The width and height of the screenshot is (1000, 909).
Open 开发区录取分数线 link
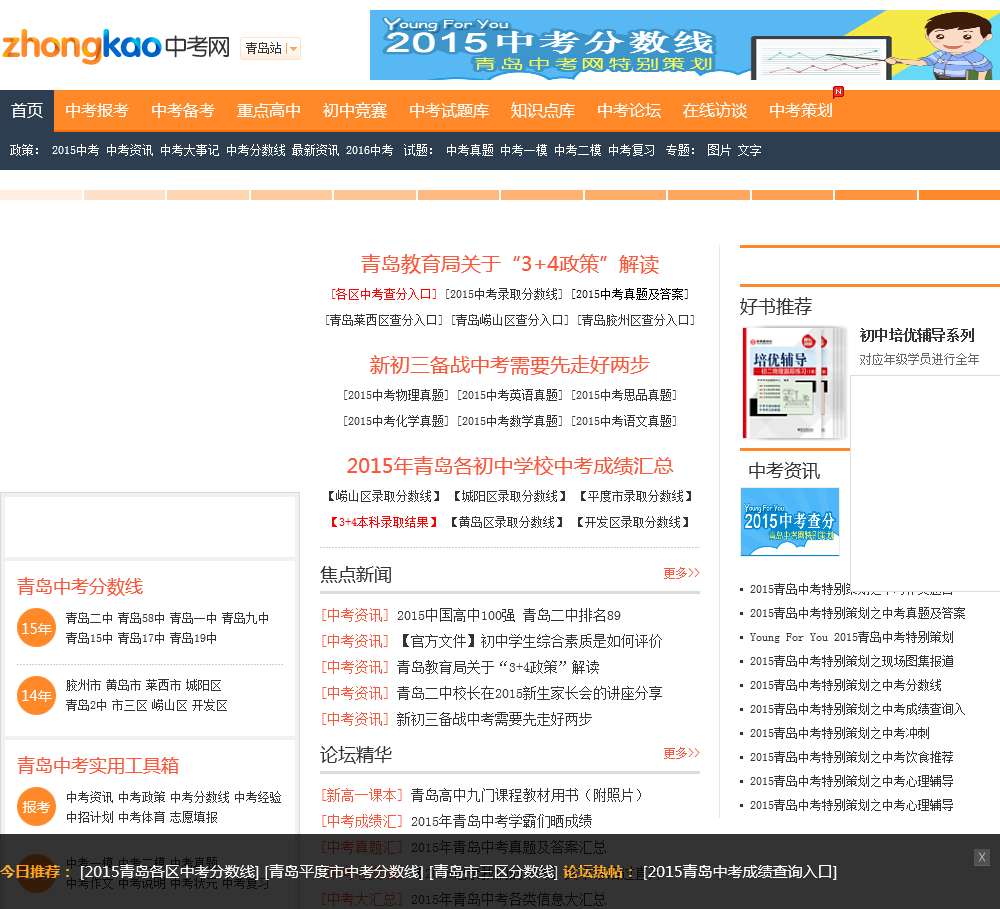click(x=633, y=522)
